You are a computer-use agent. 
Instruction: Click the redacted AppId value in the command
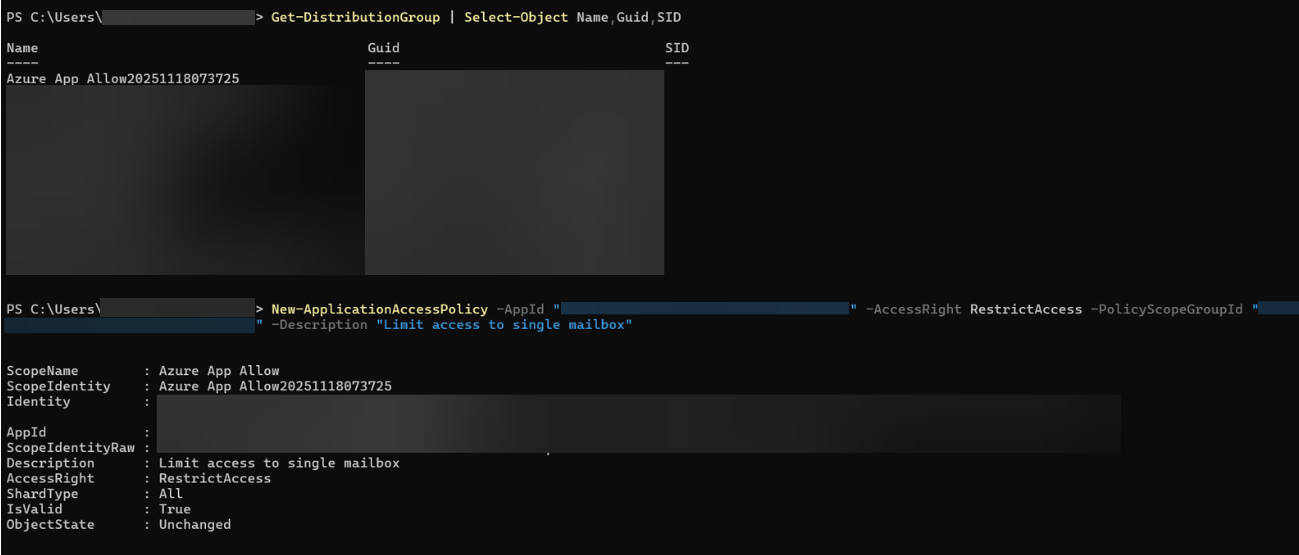[704, 309]
